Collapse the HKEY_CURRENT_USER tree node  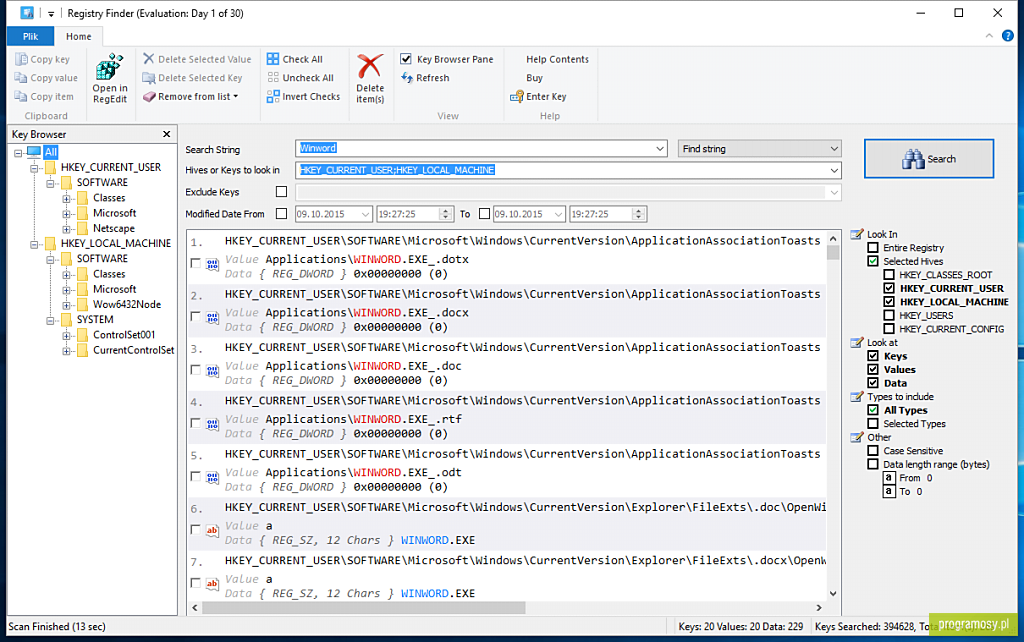[x=34, y=167]
